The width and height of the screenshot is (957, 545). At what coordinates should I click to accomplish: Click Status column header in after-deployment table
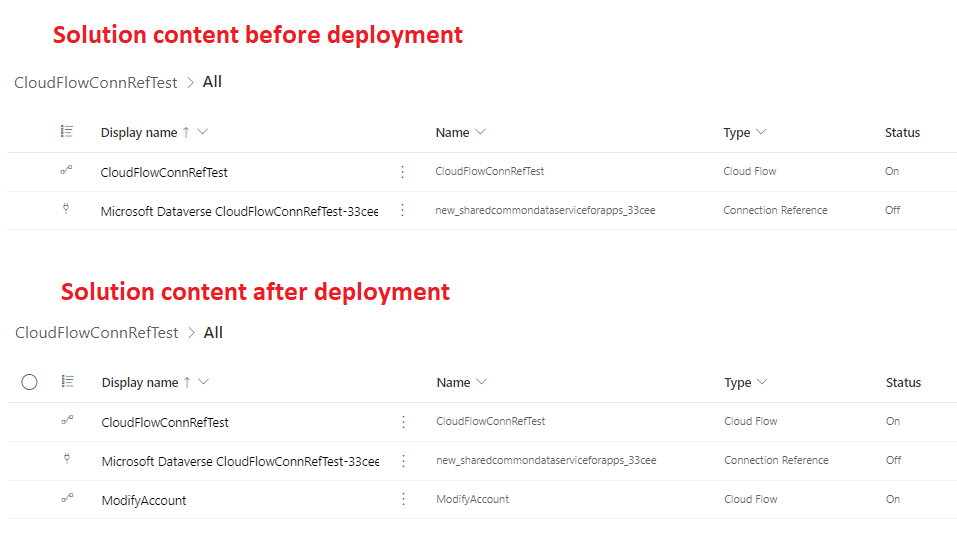[x=903, y=382]
